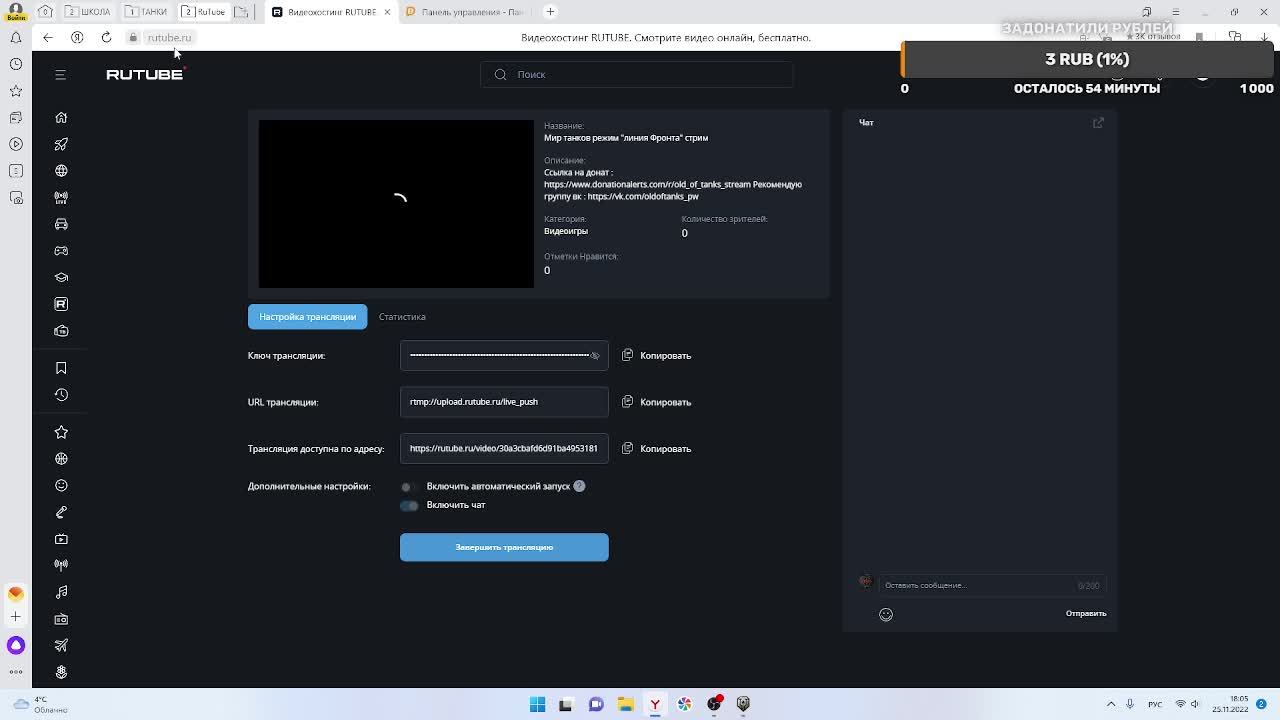The image size is (1280, 720).
Task: Go back in browser toolbar
Action: coord(48,37)
